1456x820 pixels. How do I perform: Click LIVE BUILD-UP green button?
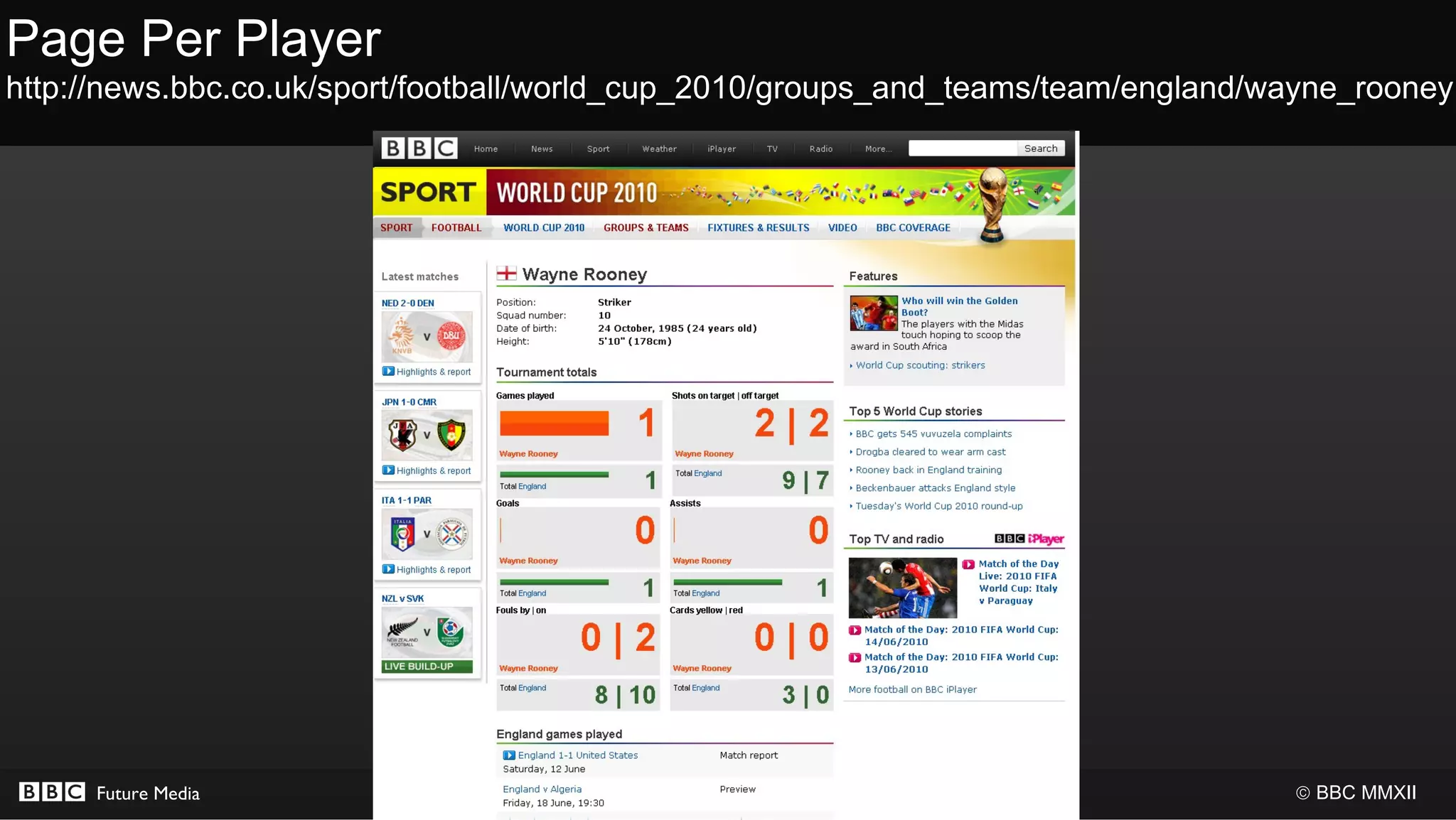427,667
